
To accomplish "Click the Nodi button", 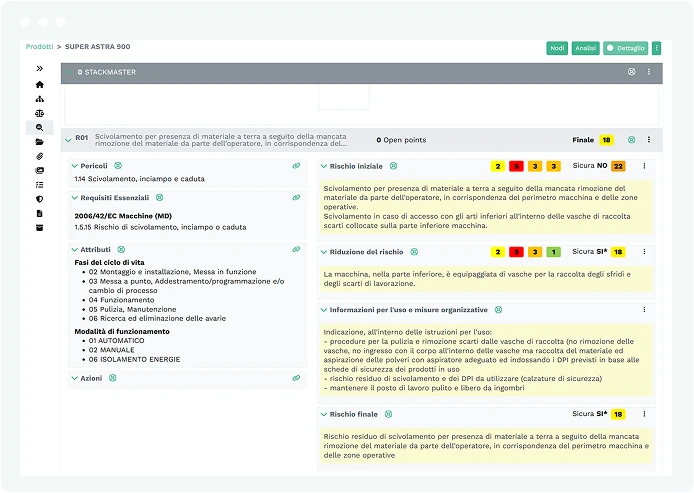I will click(x=557, y=48).
